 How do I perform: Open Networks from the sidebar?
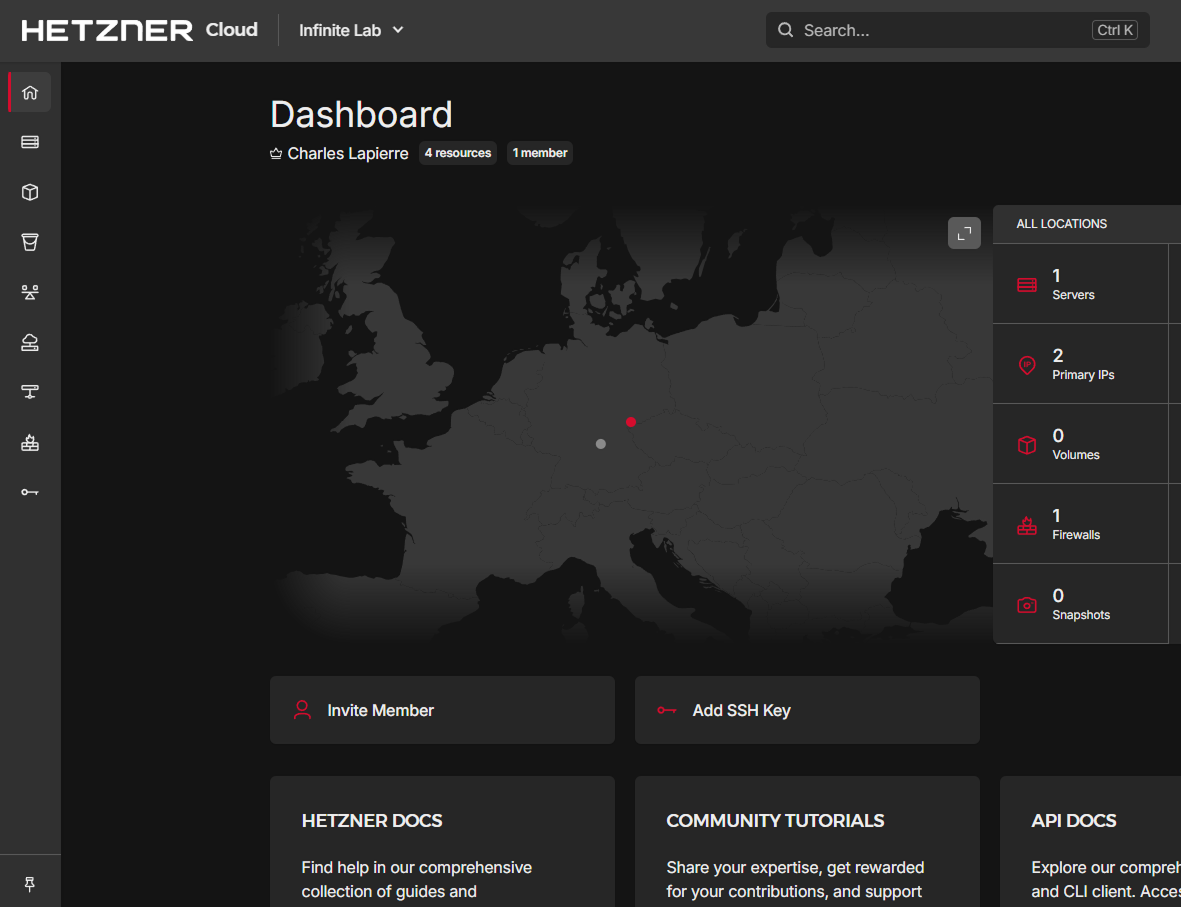point(30,392)
